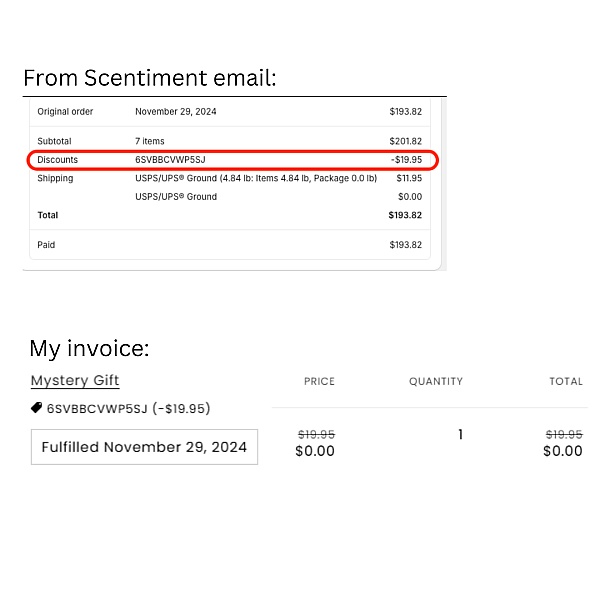The image size is (600, 600).
Task: Select the USPS/UPS Ground shipping weight line
Action: (x=256, y=178)
